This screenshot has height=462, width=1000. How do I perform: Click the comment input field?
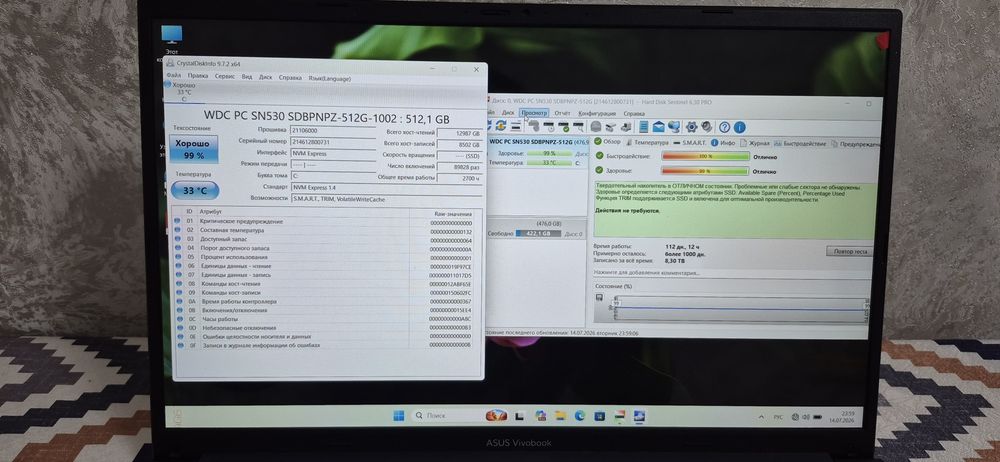732,273
